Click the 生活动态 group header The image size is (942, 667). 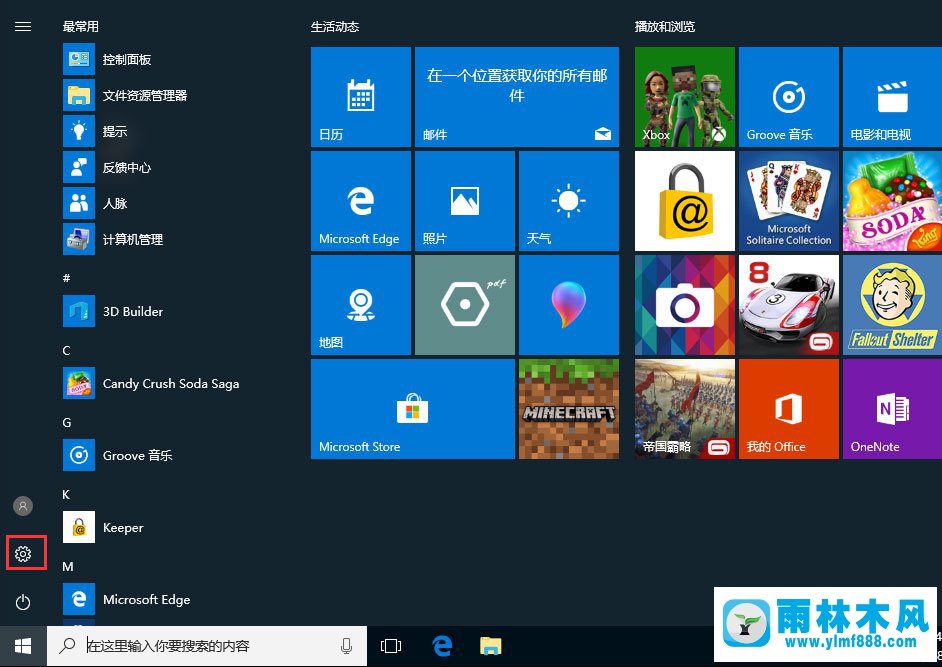point(335,26)
